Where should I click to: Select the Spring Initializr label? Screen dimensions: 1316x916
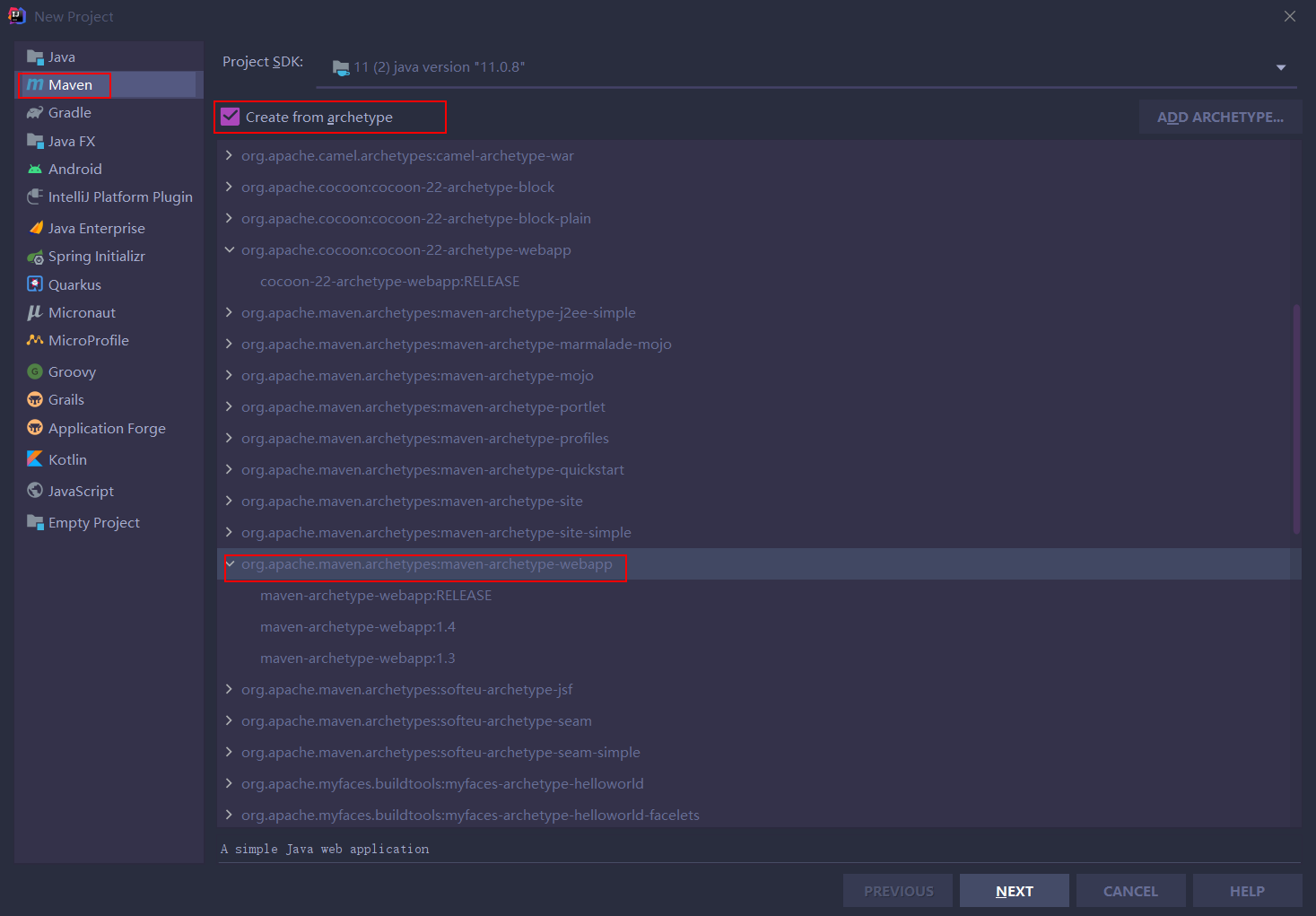pos(97,257)
